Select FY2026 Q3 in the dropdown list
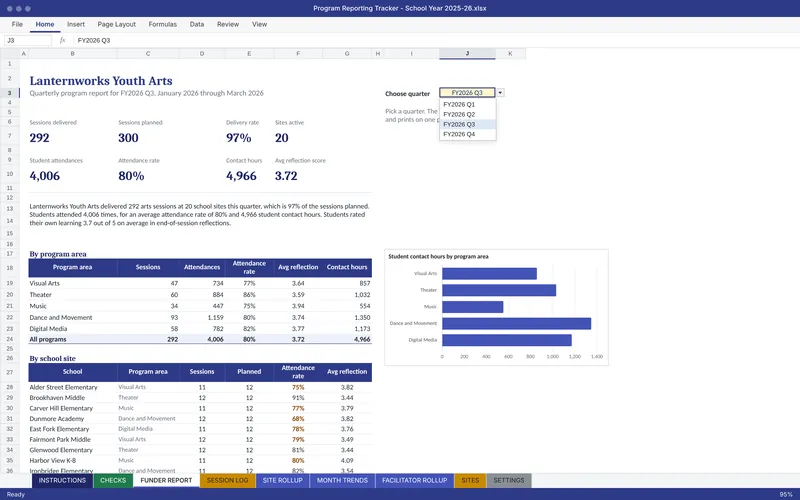Image resolution: width=800 pixels, height=500 pixels. tap(467, 124)
